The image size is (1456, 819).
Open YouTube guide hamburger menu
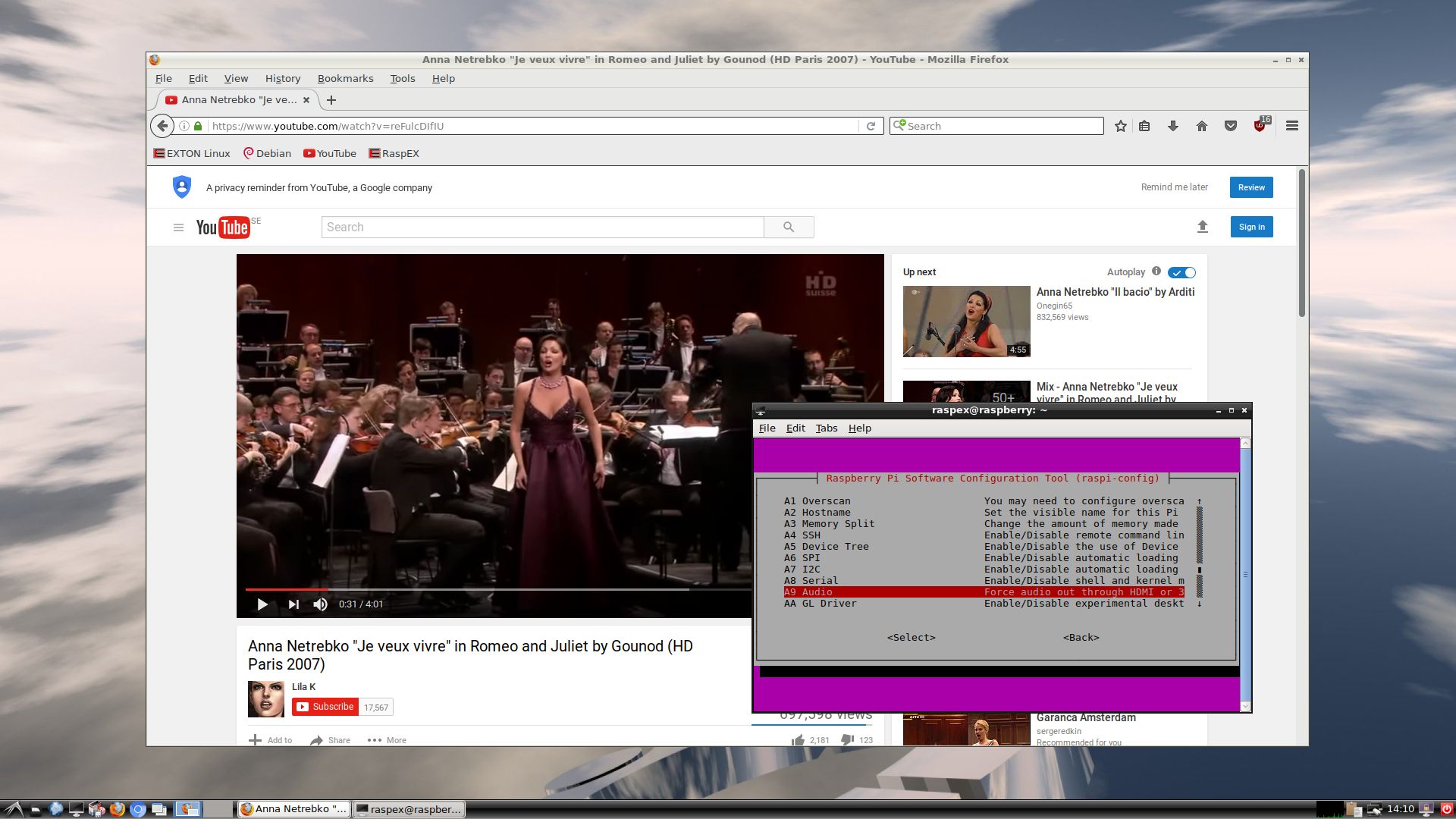tap(178, 227)
